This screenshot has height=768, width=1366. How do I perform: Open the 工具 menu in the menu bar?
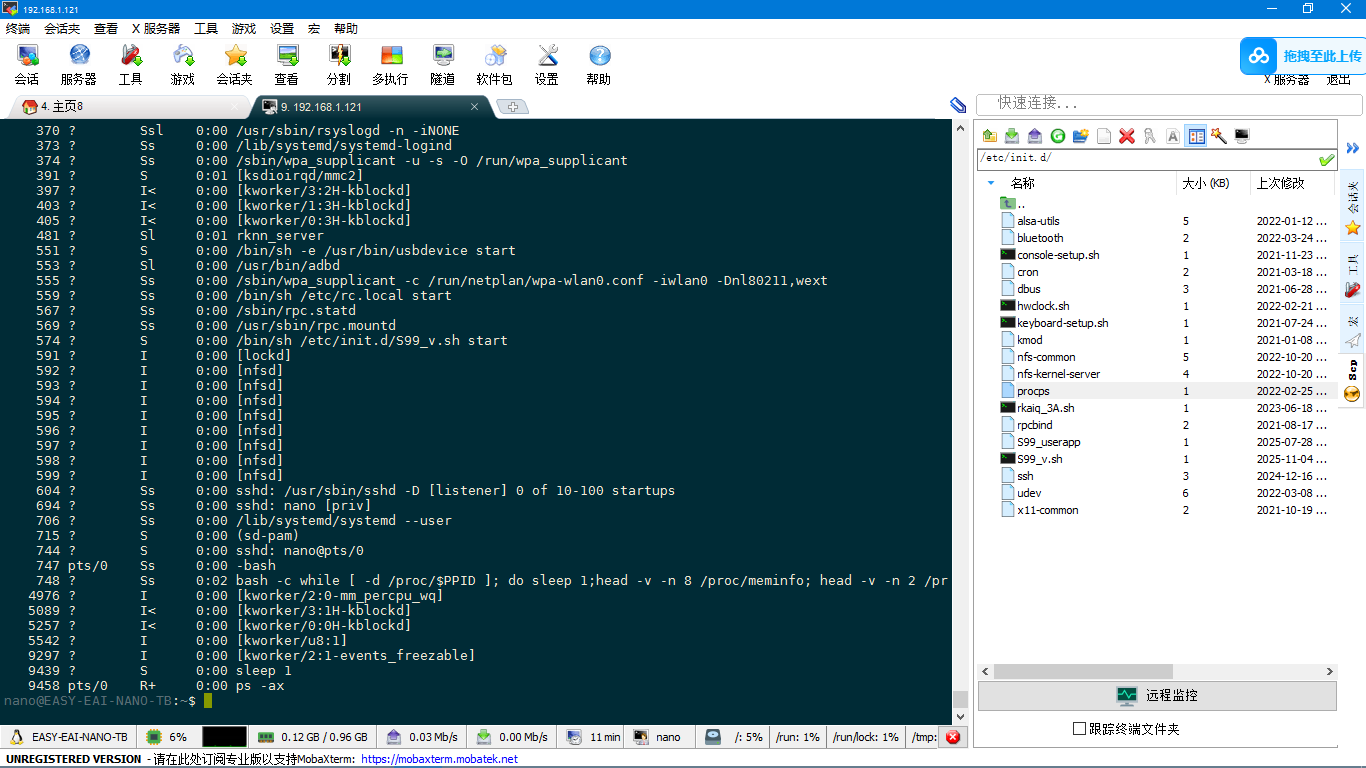point(206,29)
